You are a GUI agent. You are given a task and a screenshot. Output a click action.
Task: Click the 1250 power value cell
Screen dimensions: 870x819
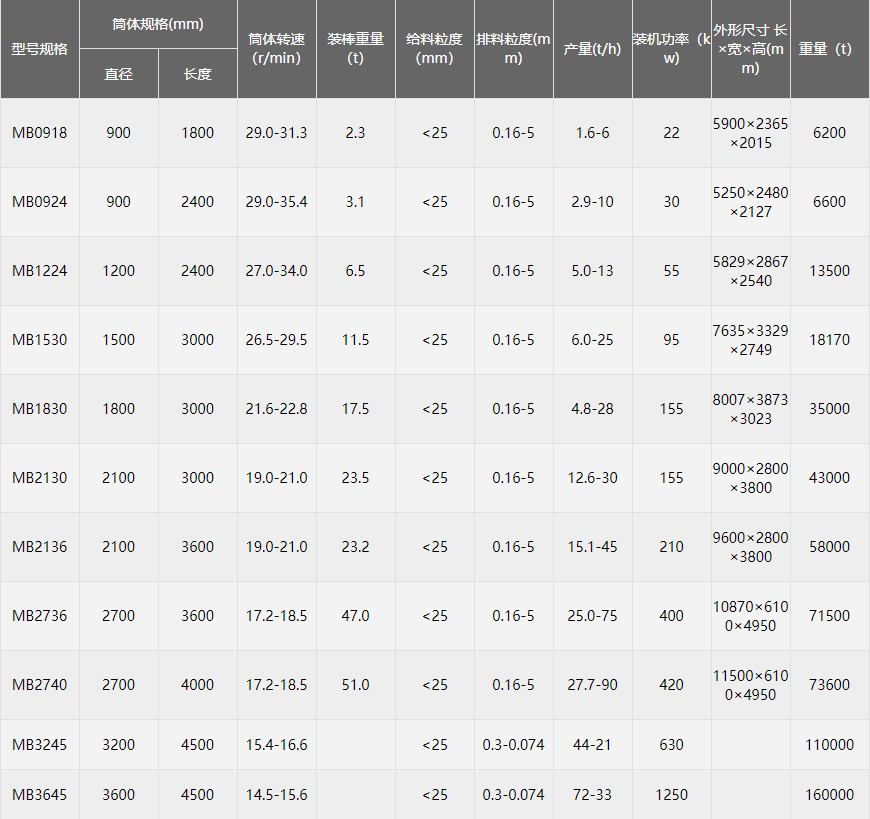[671, 795]
